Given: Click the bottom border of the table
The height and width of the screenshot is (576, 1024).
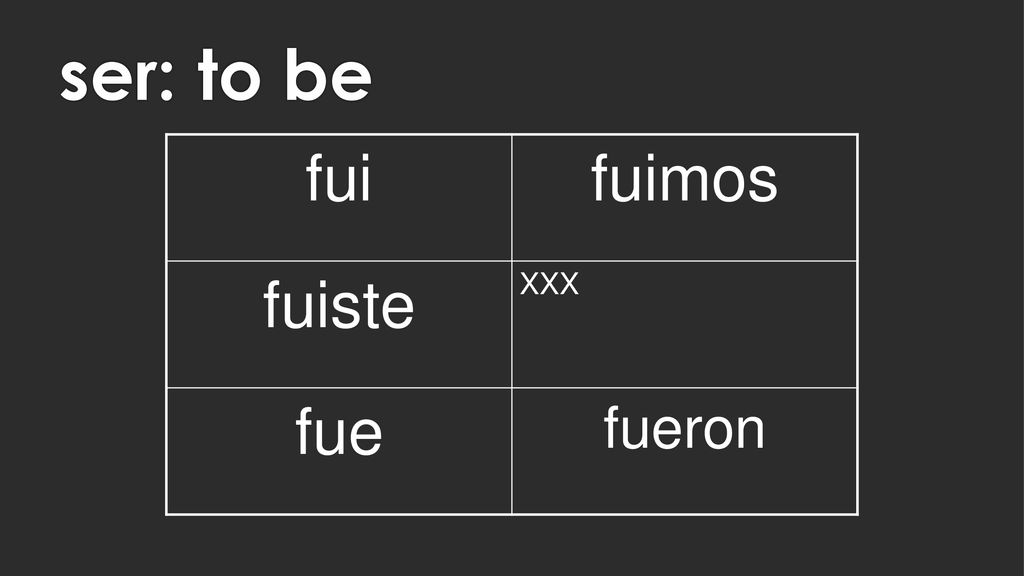Looking at the screenshot, I should [512, 515].
